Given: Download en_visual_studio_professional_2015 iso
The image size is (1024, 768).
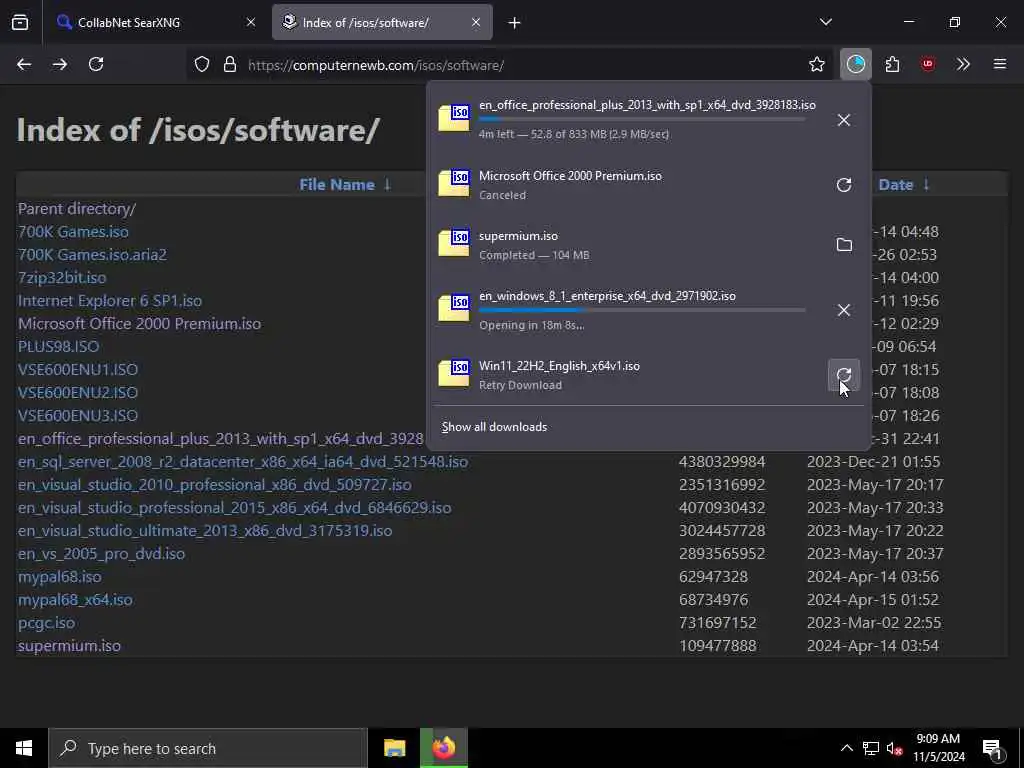Looking at the screenshot, I should tap(234, 508).
